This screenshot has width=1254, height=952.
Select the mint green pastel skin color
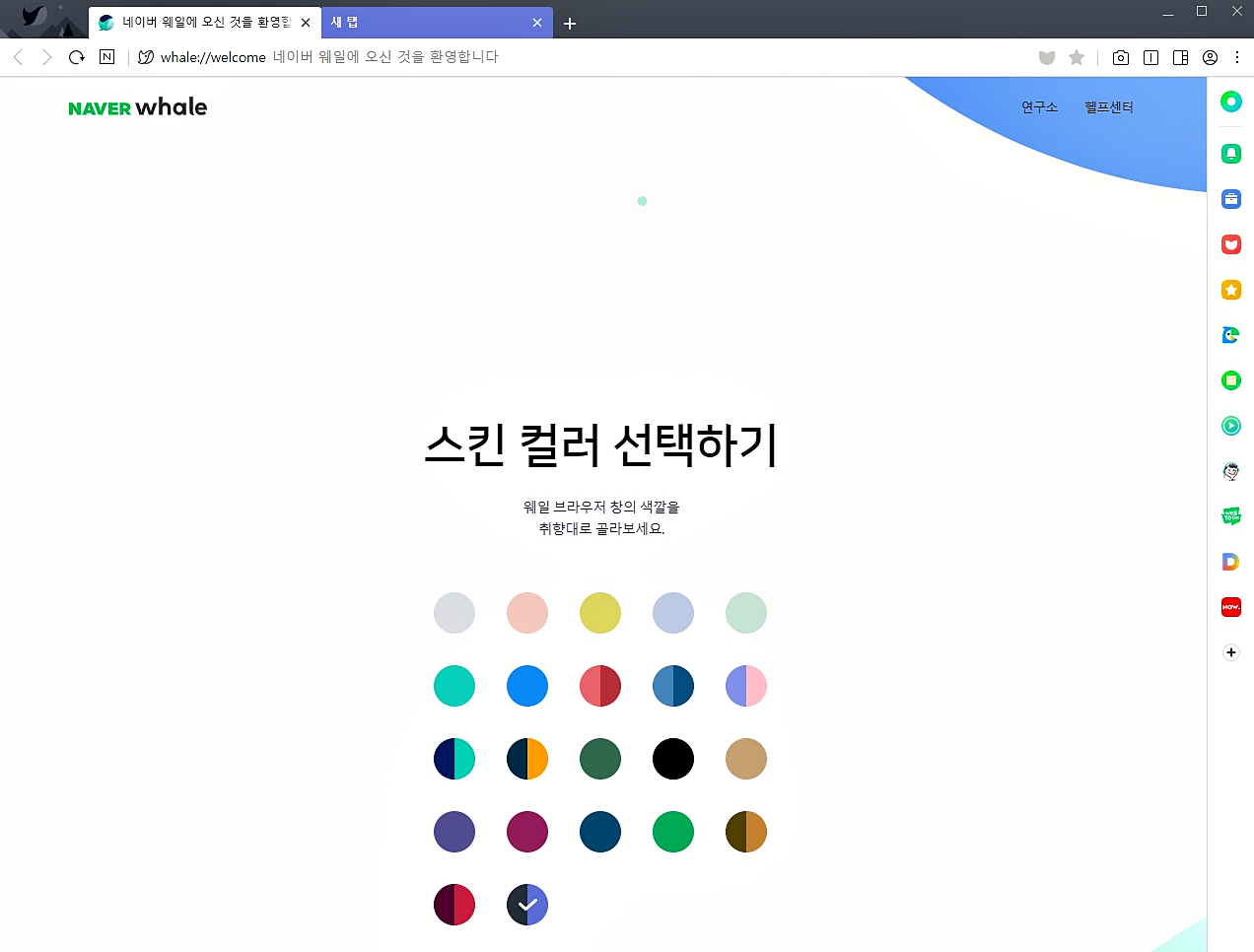coord(746,613)
